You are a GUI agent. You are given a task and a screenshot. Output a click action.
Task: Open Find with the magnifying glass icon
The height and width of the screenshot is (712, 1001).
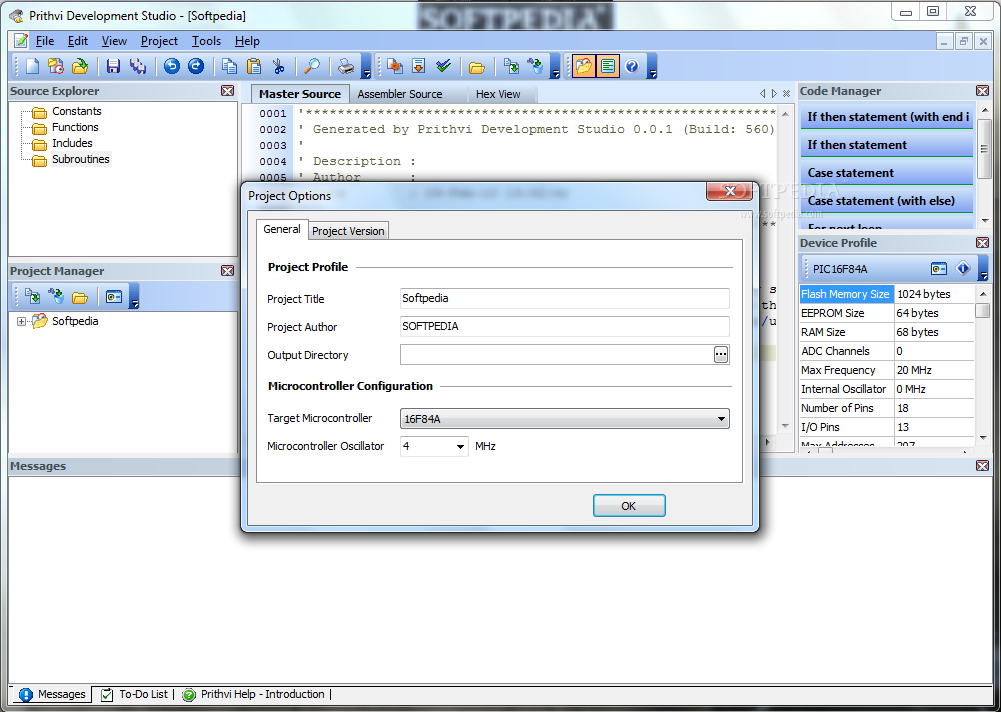[x=312, y=66]
